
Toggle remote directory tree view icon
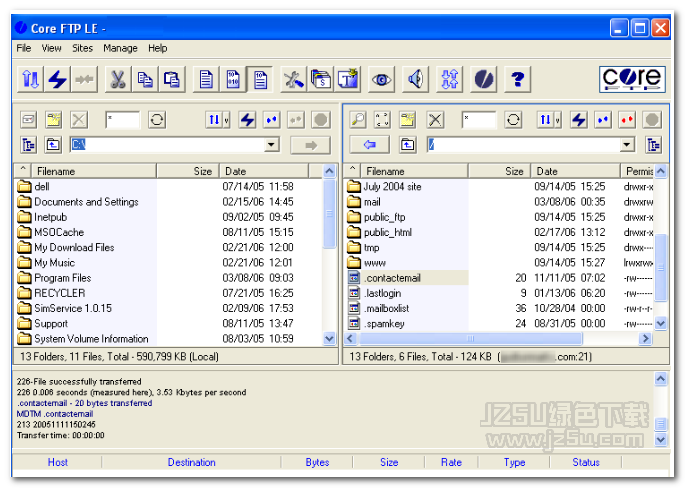pyautogui.click(x=654, y=145)
